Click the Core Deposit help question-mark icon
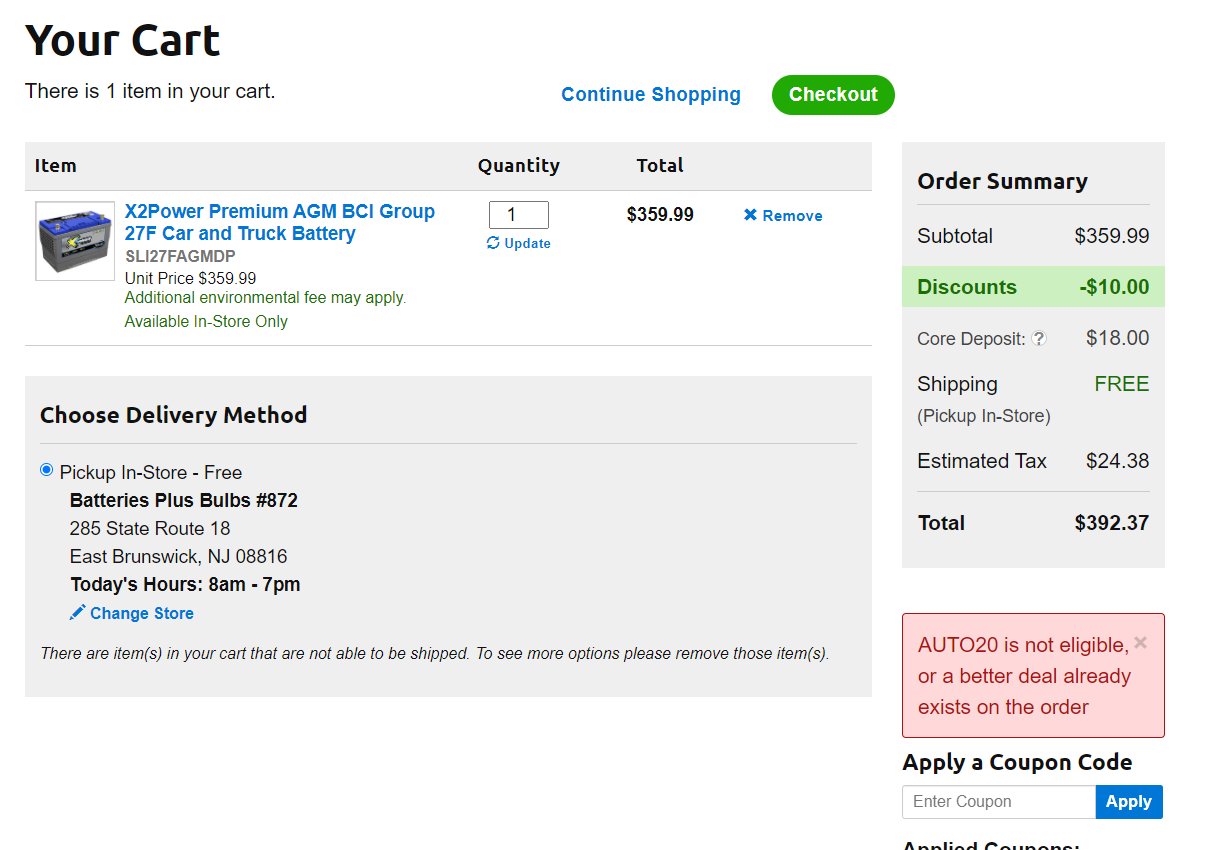 1039,339
